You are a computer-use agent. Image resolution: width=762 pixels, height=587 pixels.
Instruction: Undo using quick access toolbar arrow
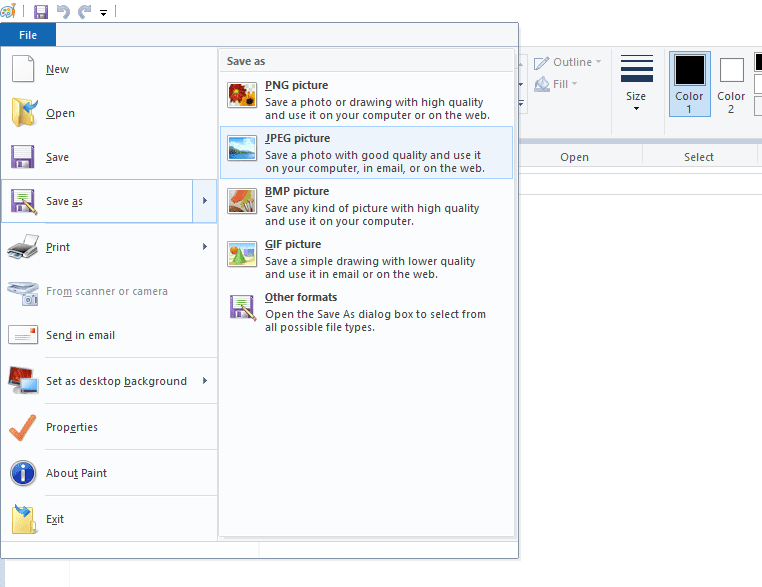(x=63, y=11)
